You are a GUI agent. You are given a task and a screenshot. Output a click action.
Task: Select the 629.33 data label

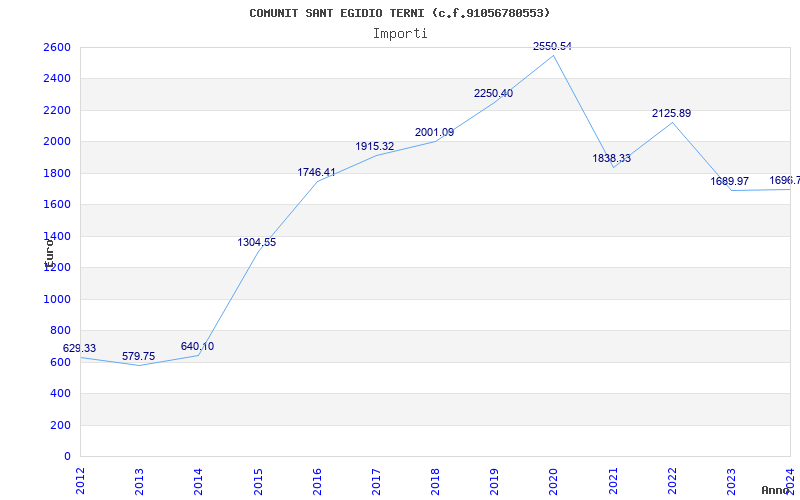pyautogui.click(x=79, y=348)
